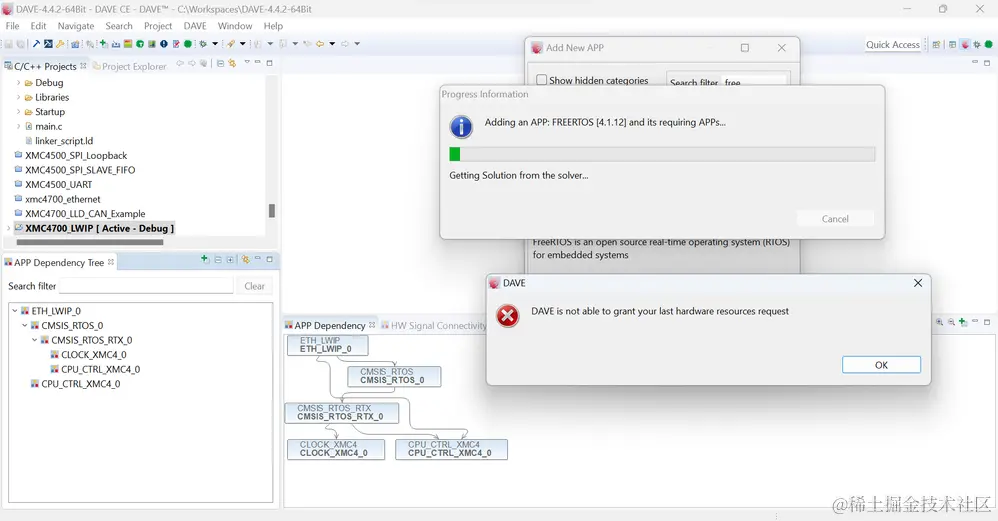Click the zoom in icon in APP Dependency view
This screenshot has width=998, height=521.
click(939, 322)
